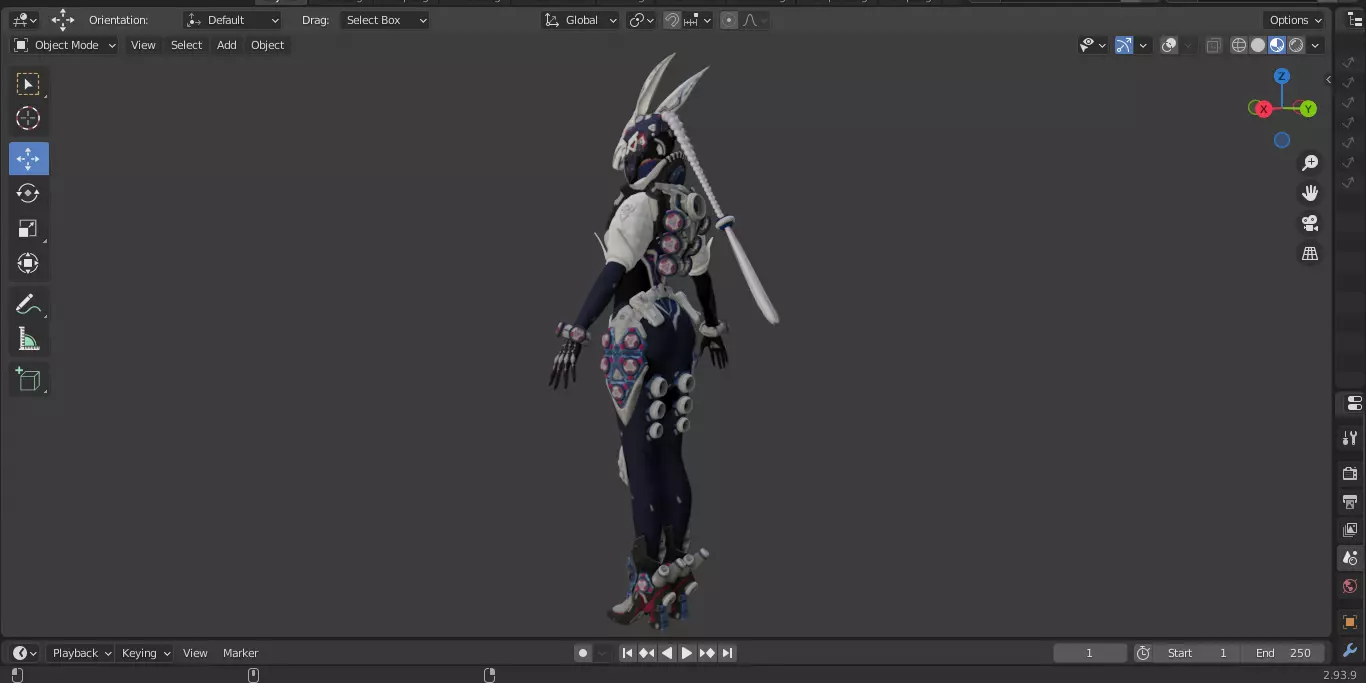Choose the Annotate tool
The image size is (1366, 683).
(28, 305)
